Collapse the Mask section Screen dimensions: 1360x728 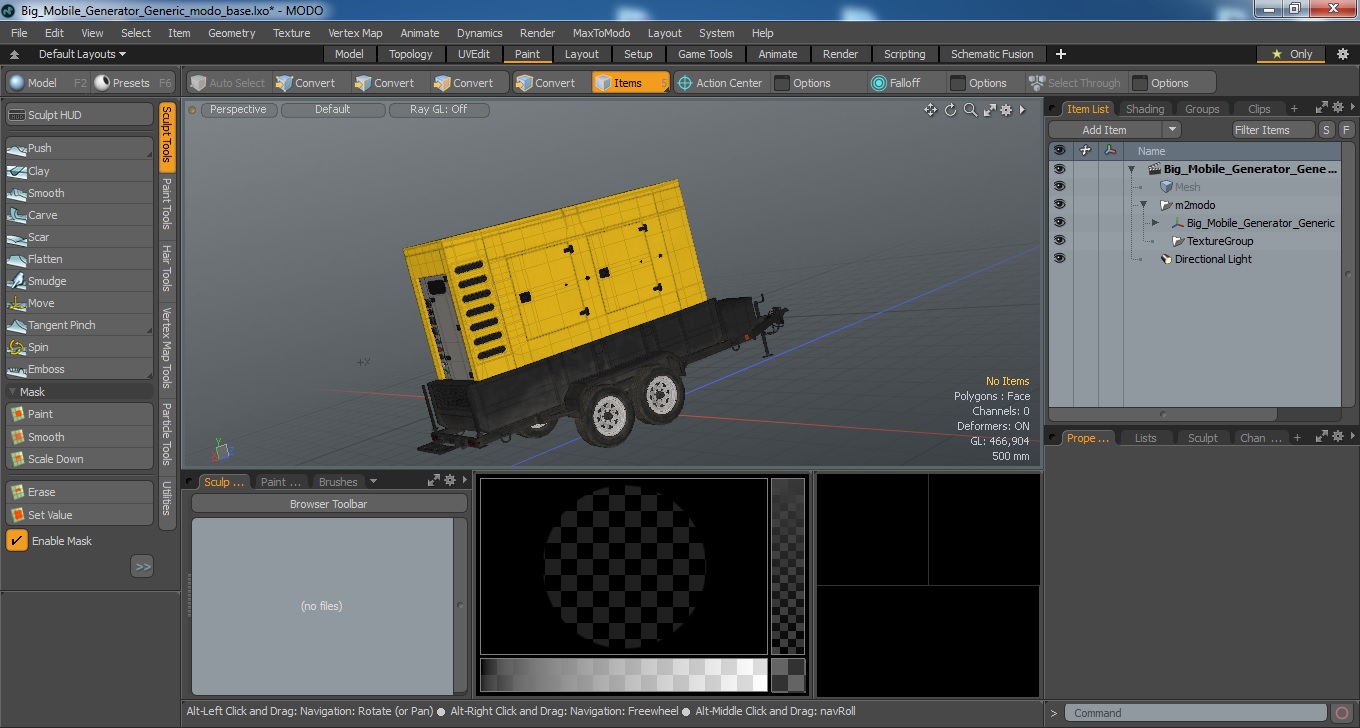coord(13,392)
